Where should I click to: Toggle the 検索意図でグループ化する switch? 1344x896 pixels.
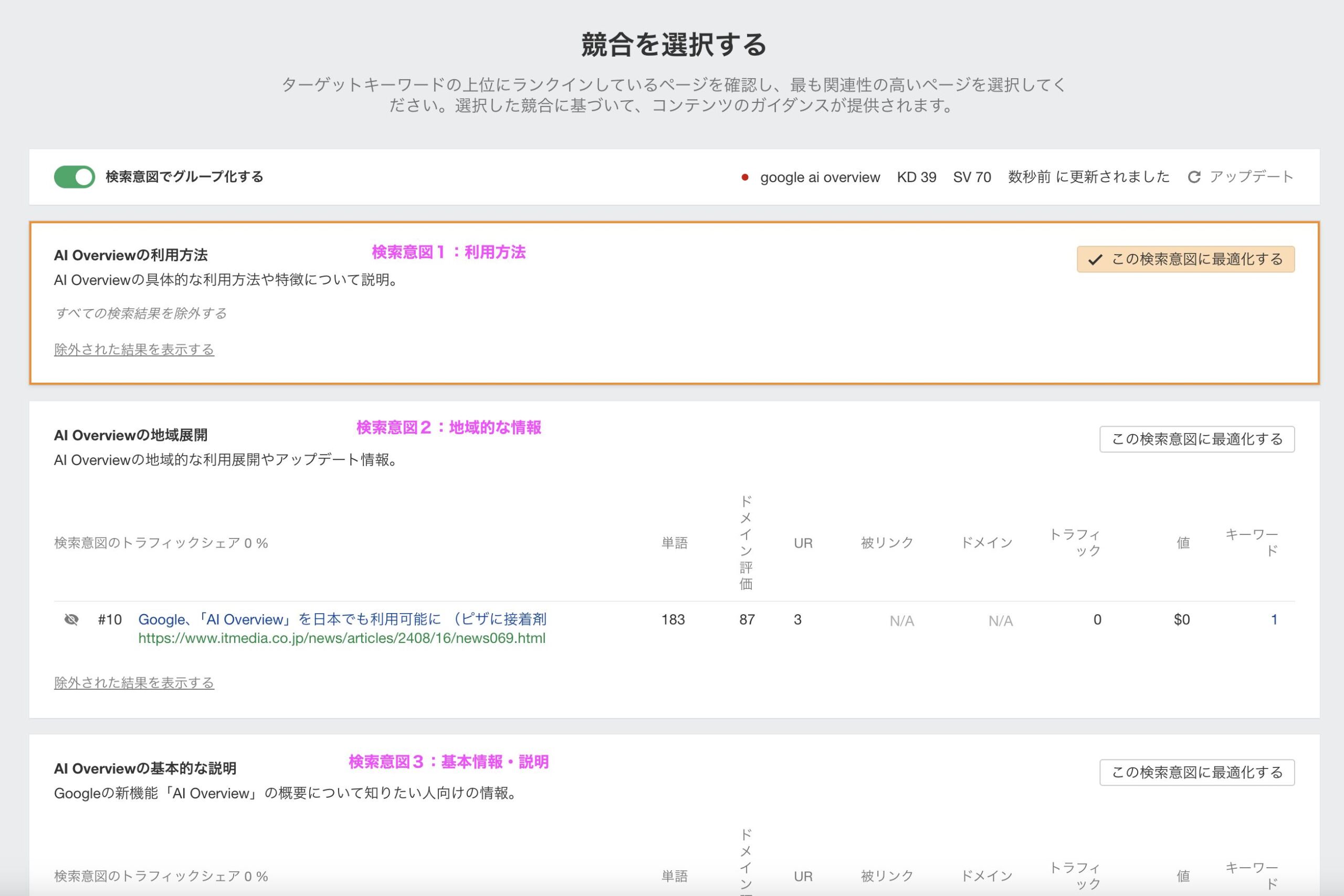point(74,177)
